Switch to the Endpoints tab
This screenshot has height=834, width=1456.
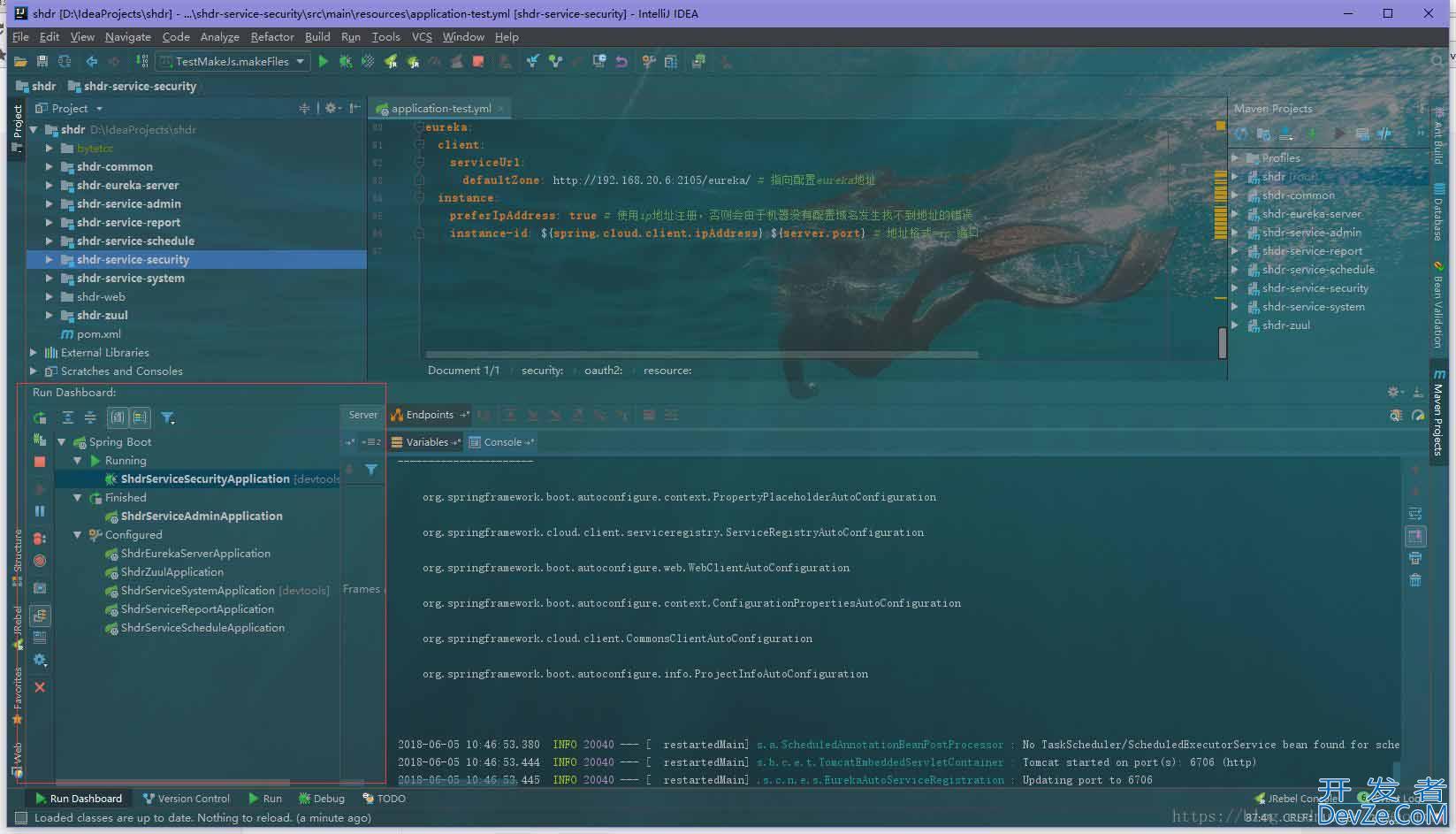pos(430,415)
